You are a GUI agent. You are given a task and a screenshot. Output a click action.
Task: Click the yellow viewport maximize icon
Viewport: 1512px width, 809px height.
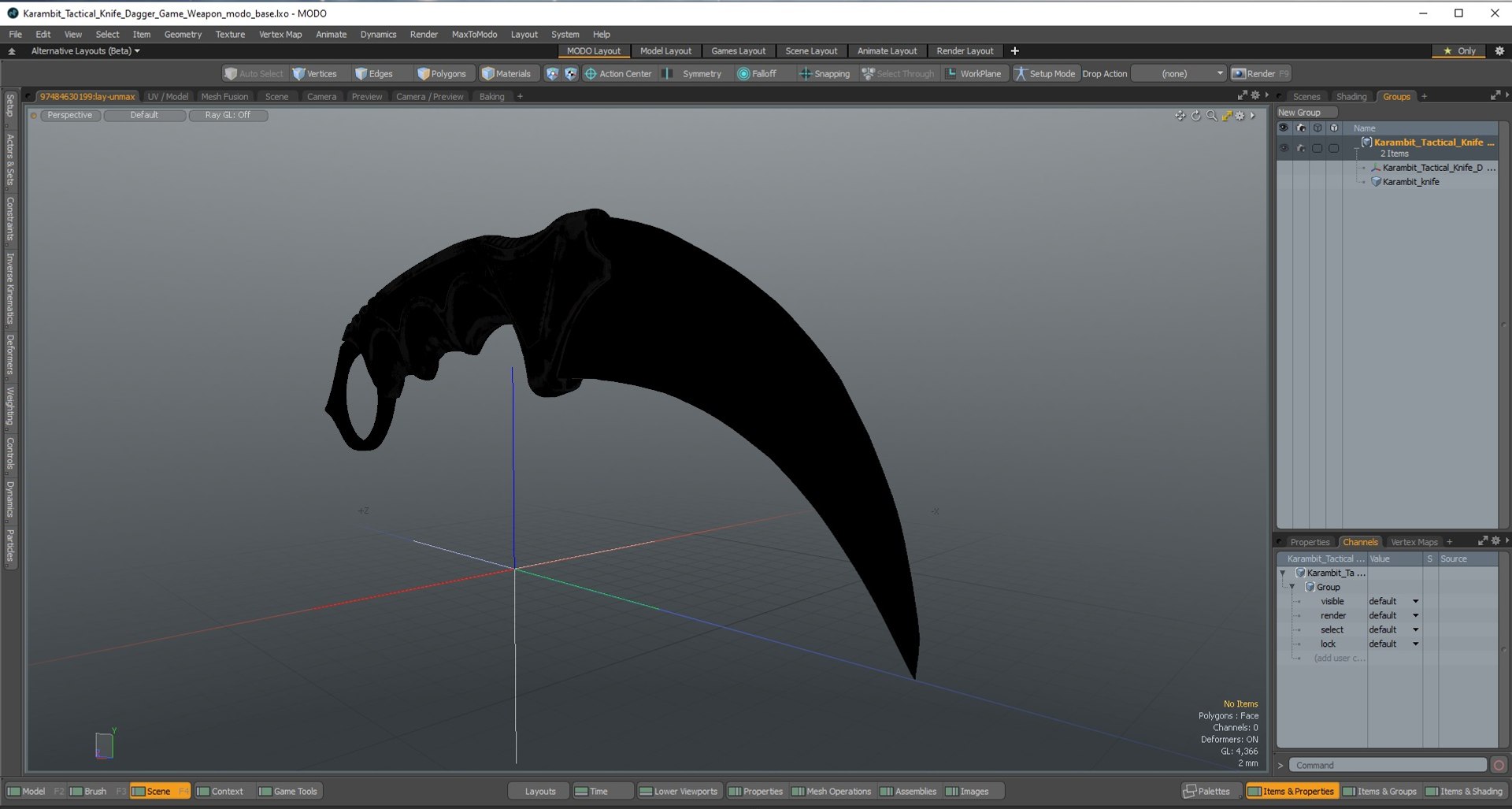(1227, 116)
